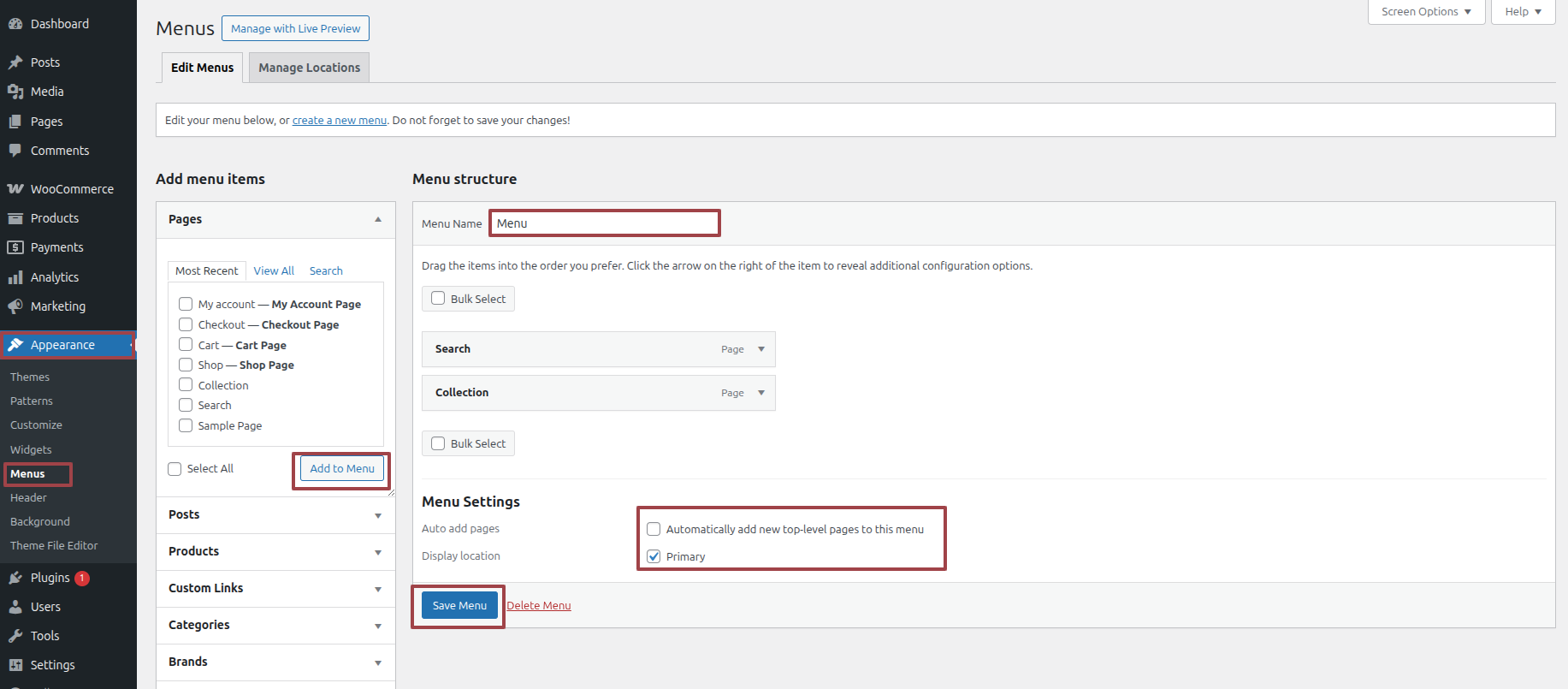Image resolution: width=1568 pixels, height=689 pixels.
Task: Open the Screen Options dropdown
Action: tap(1426, 12)
